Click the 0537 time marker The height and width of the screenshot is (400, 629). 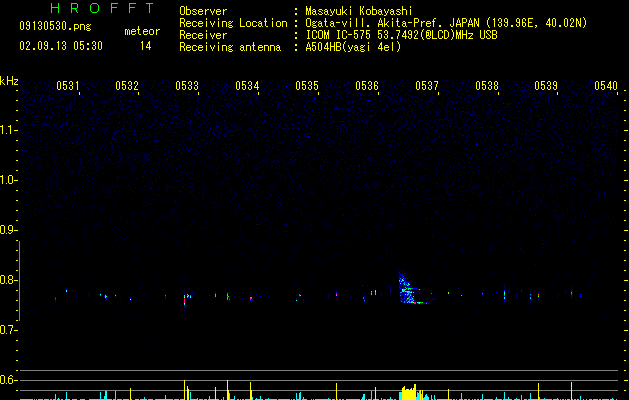pyautogui.click(x=427, y=86)
